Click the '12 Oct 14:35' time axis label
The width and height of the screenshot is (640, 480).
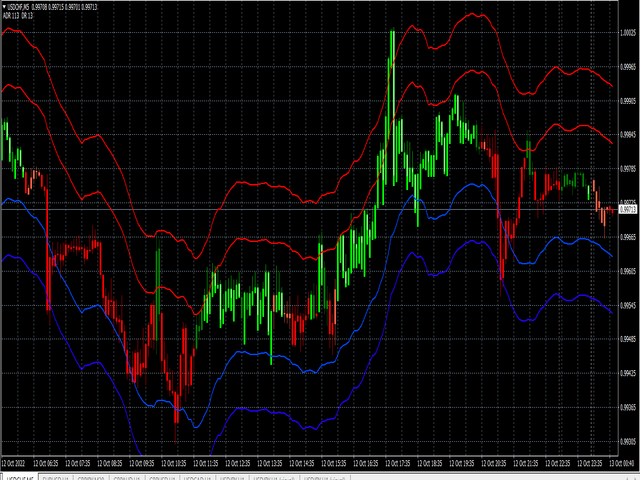[x=302, y=463]
